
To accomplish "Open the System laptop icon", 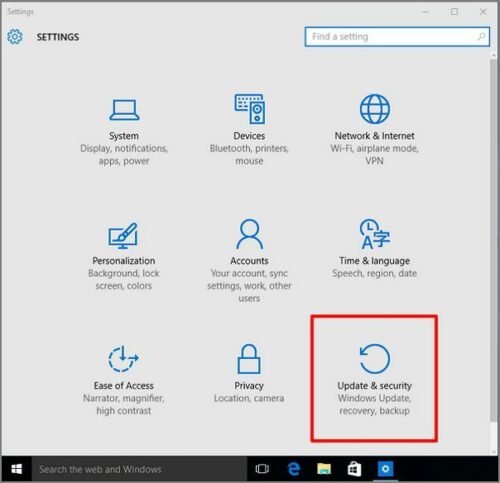I will [x=124, y=110].
